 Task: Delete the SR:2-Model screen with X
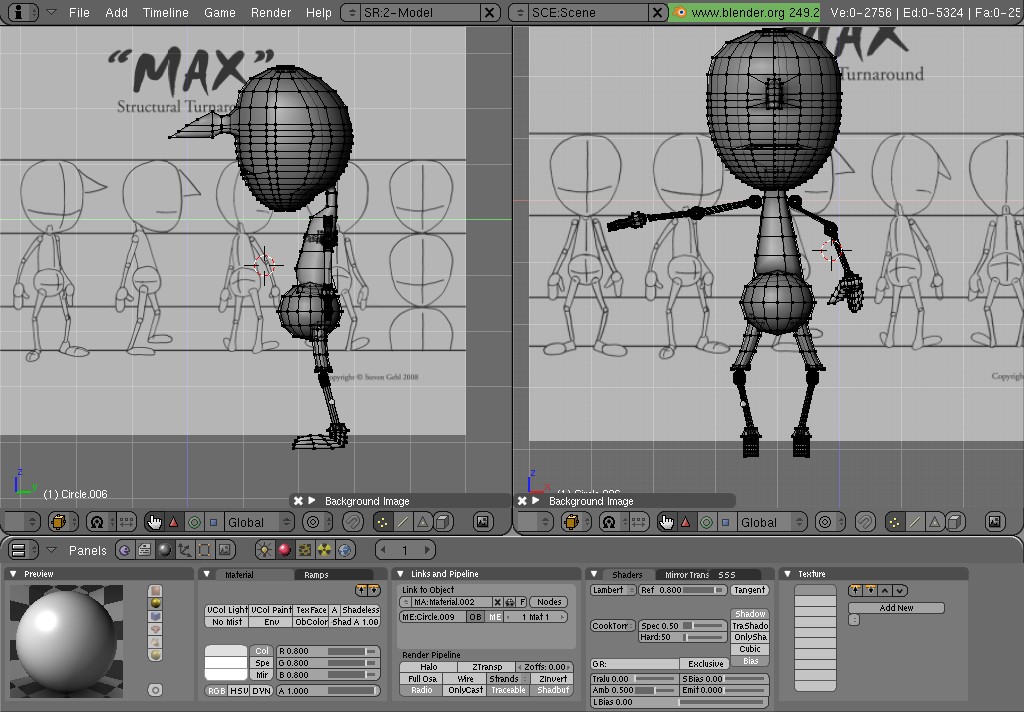pyautogui.click(x=489, y=12)
